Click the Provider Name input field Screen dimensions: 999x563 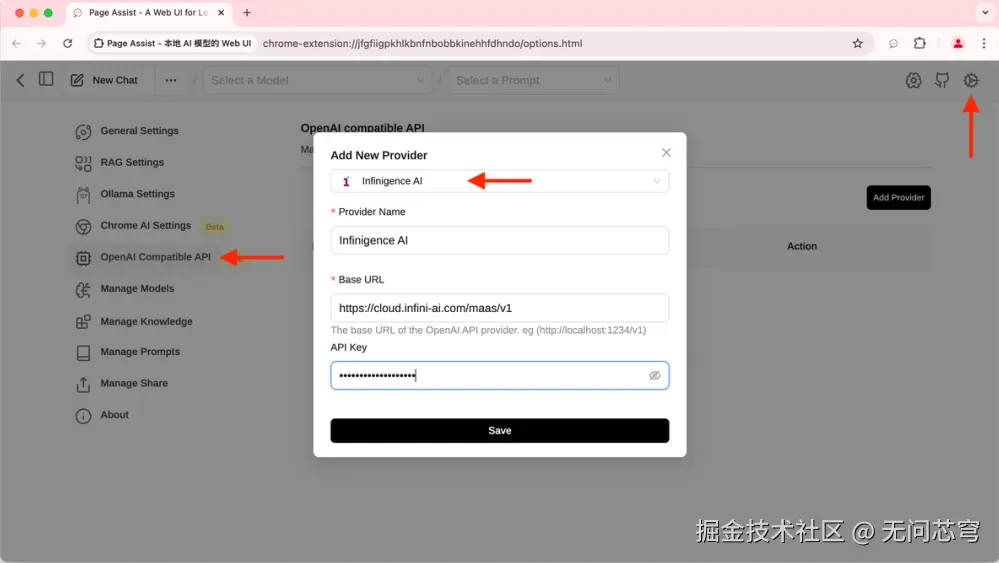[500, 240]
